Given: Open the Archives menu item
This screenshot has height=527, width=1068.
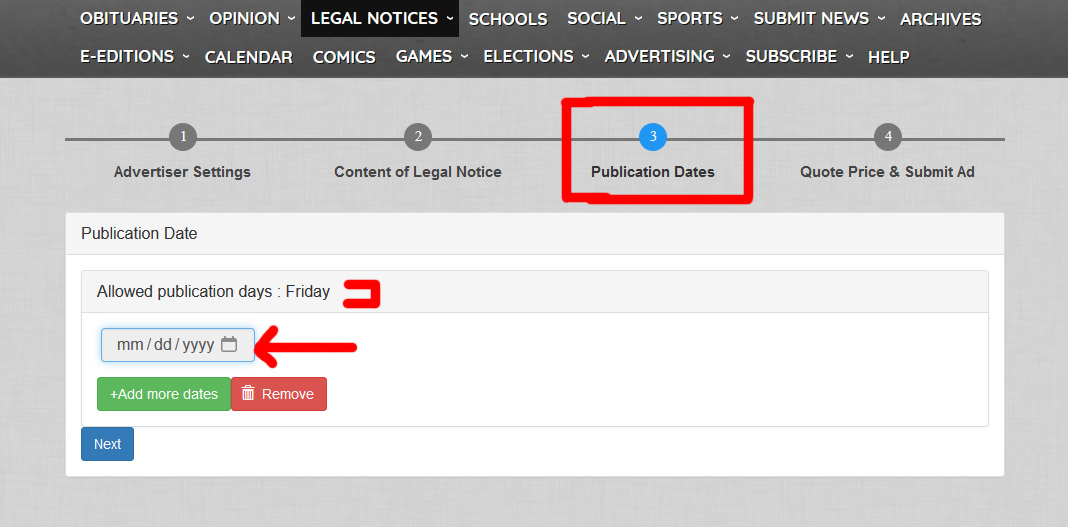Looking at the screenshot, I should click(940, 19).
